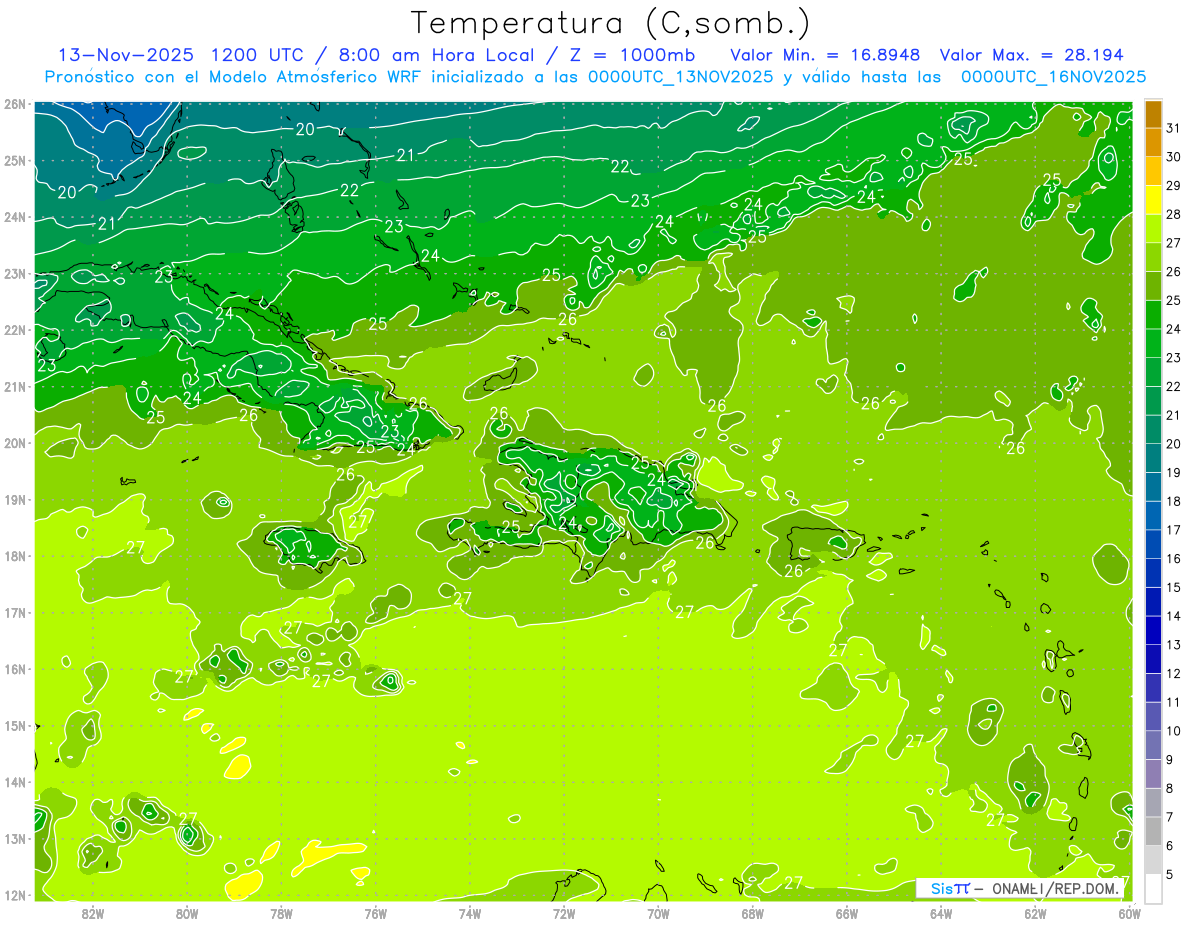The image size is (1200, 927).
Task: Click the '15N' latitude axis label
Action: [15, 726]
